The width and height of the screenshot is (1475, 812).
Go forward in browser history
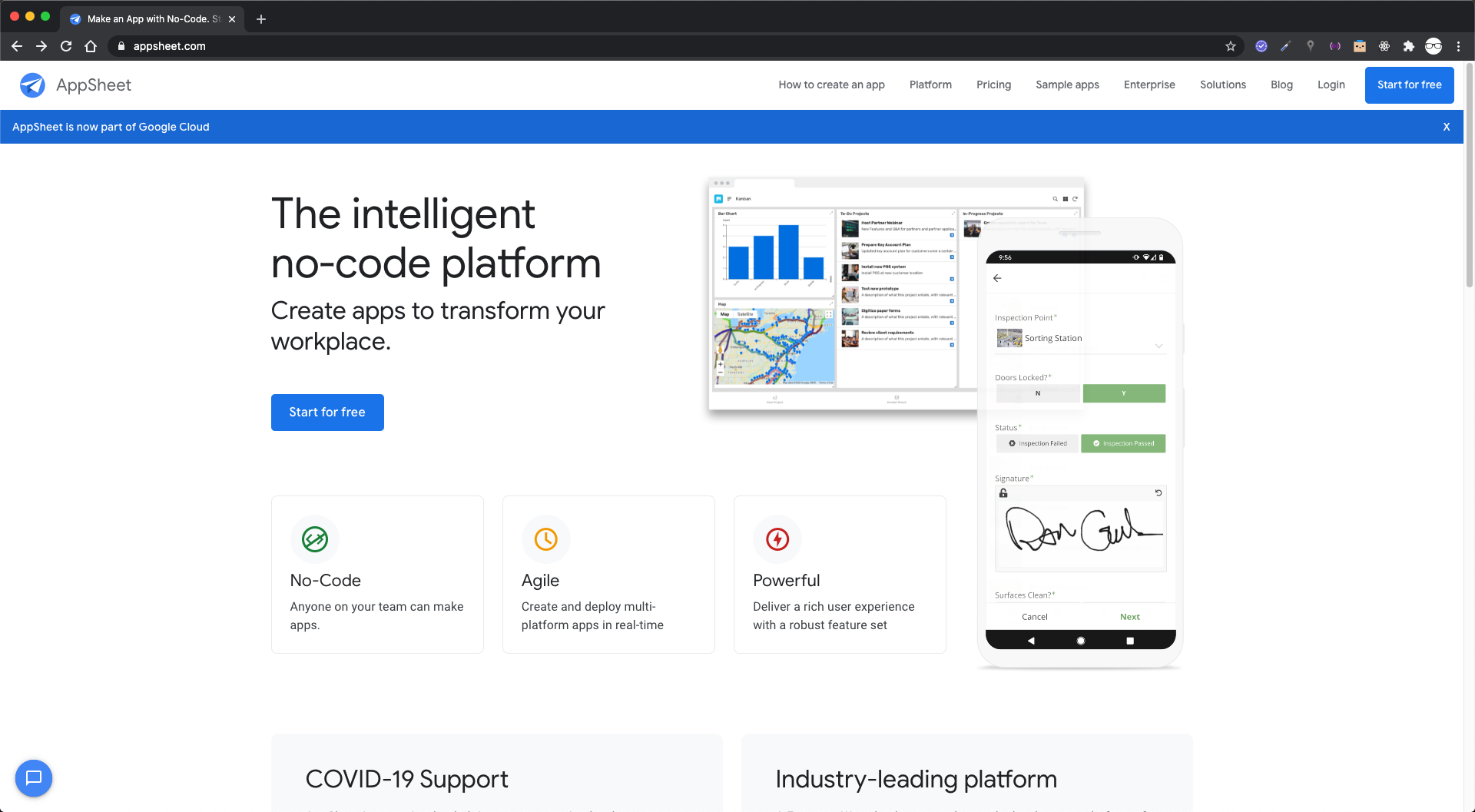[41, 46]
